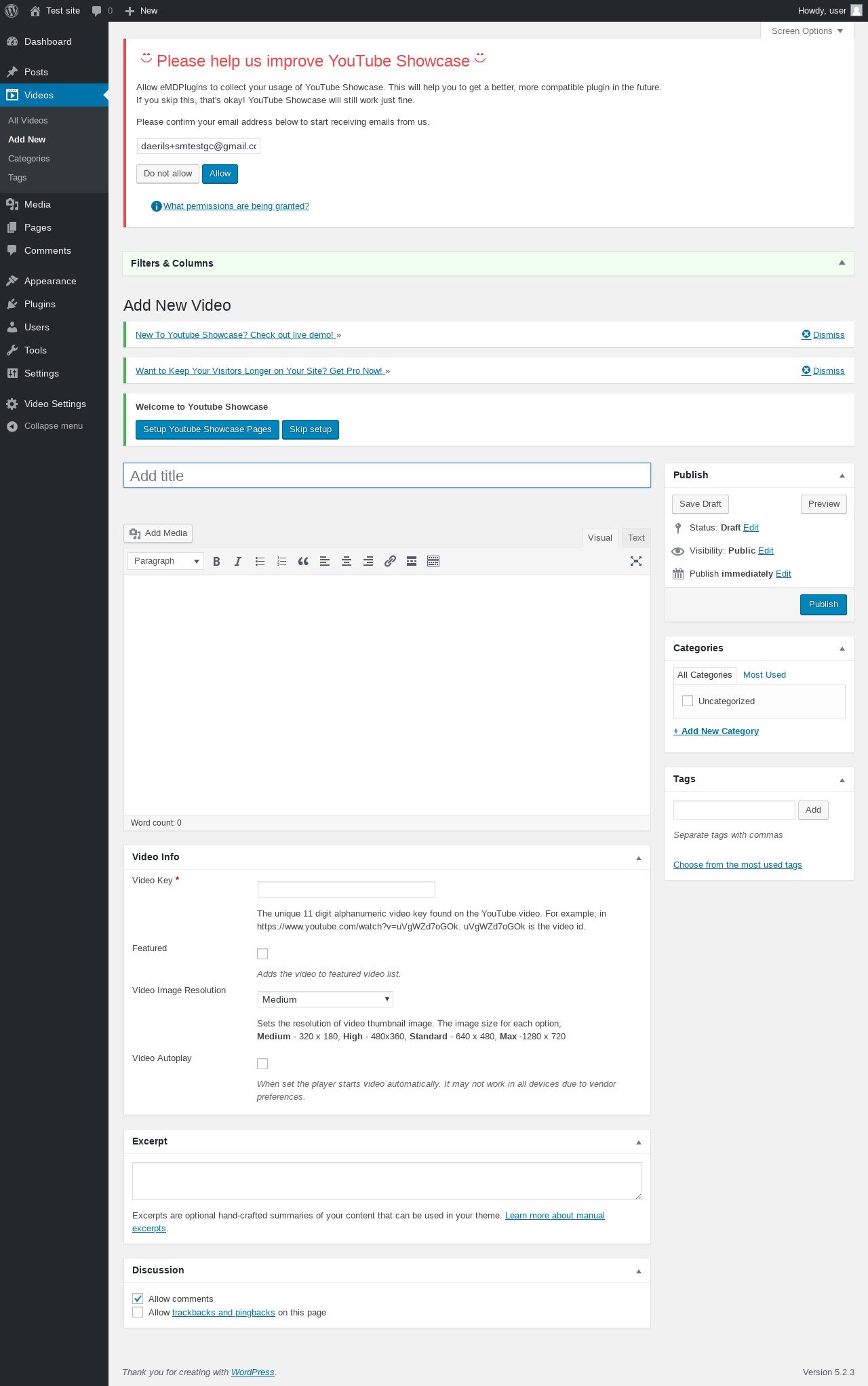Insert a bulleted list
The height and width of the screenshot is (1386, 868).
(x=260, y=561)
